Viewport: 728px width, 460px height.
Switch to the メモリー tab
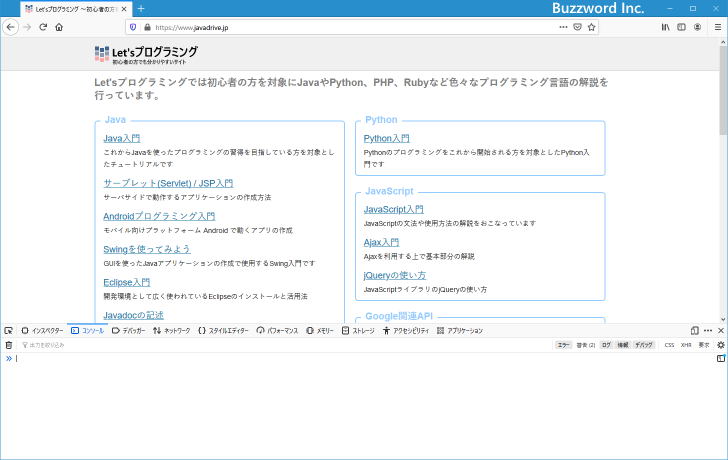click(320, 330)
